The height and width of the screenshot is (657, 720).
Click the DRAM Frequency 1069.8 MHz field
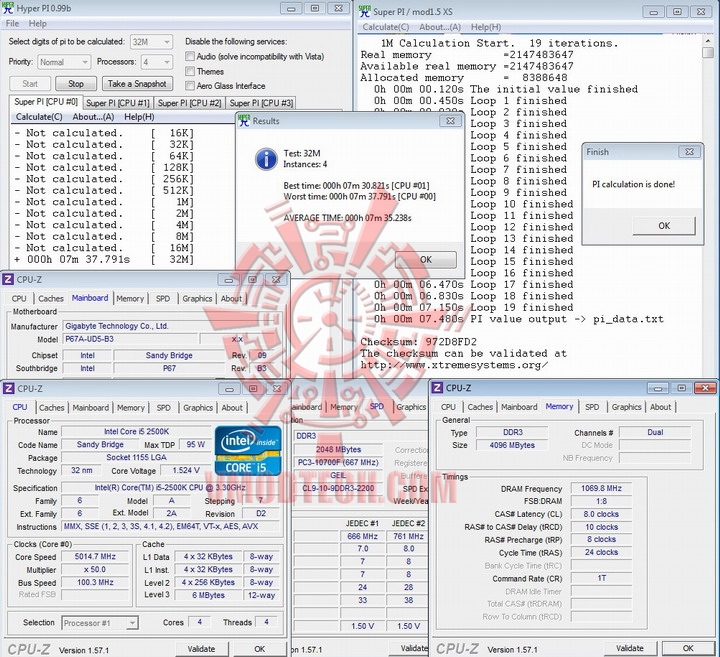601,488
